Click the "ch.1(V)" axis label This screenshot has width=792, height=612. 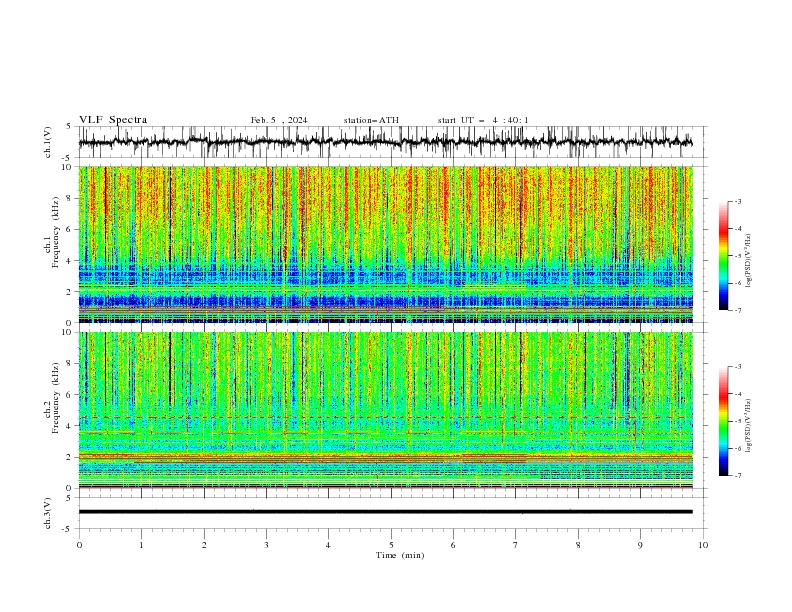pyautogui.click(x=47, y=142)
